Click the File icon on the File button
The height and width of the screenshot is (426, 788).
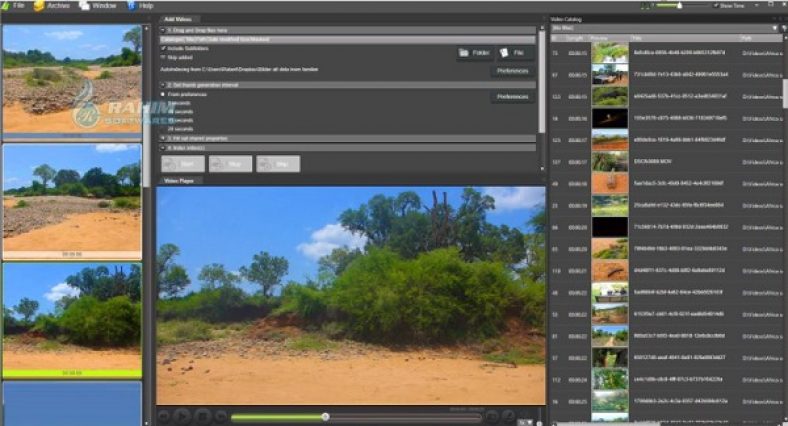504,53
